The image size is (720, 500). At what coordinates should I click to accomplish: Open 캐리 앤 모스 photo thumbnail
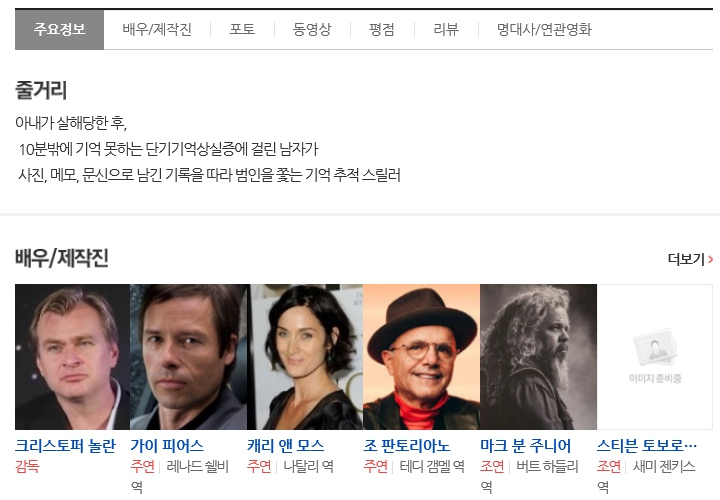[305, 357]
